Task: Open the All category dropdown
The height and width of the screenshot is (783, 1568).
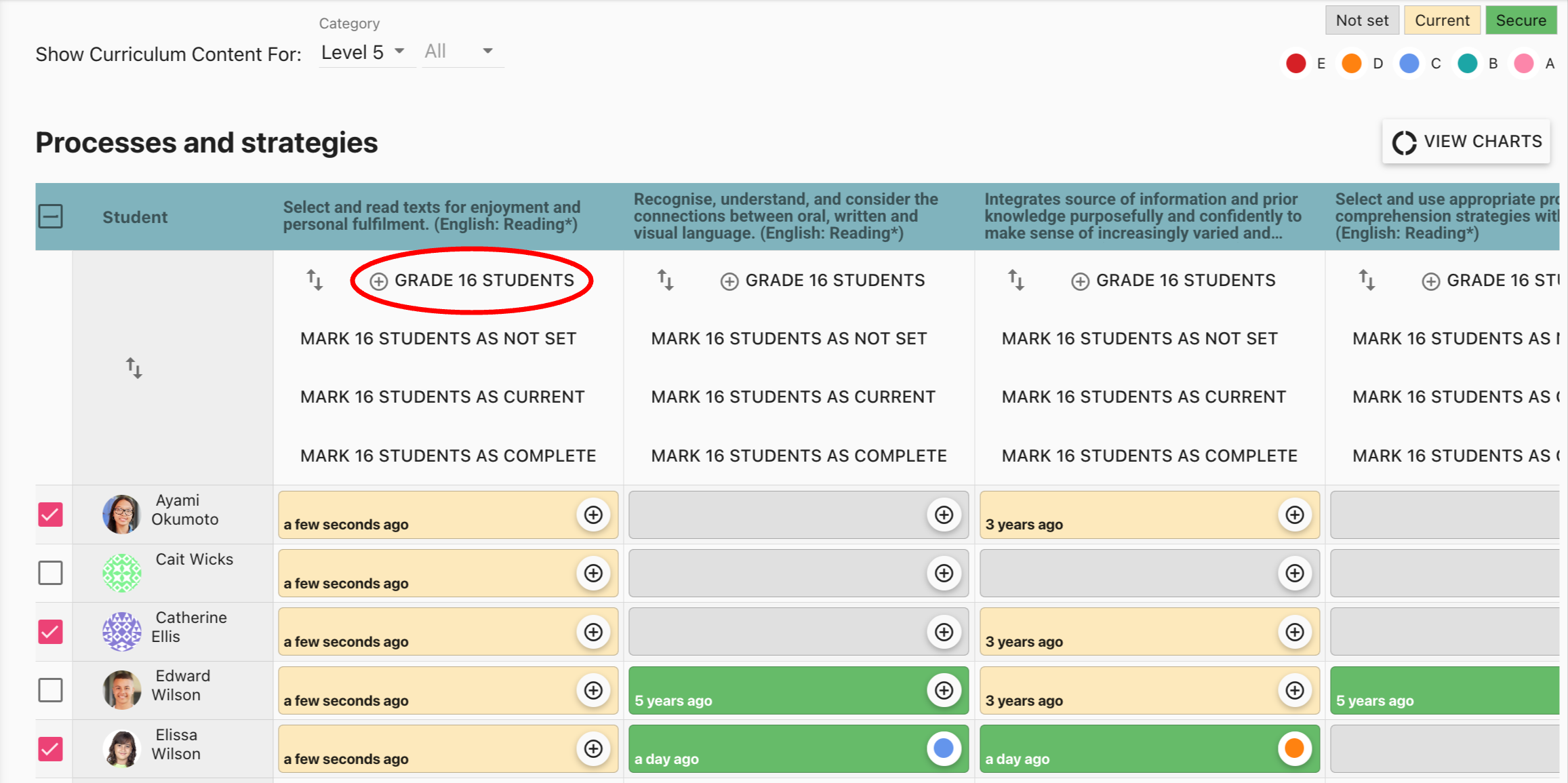Action: 459,52
